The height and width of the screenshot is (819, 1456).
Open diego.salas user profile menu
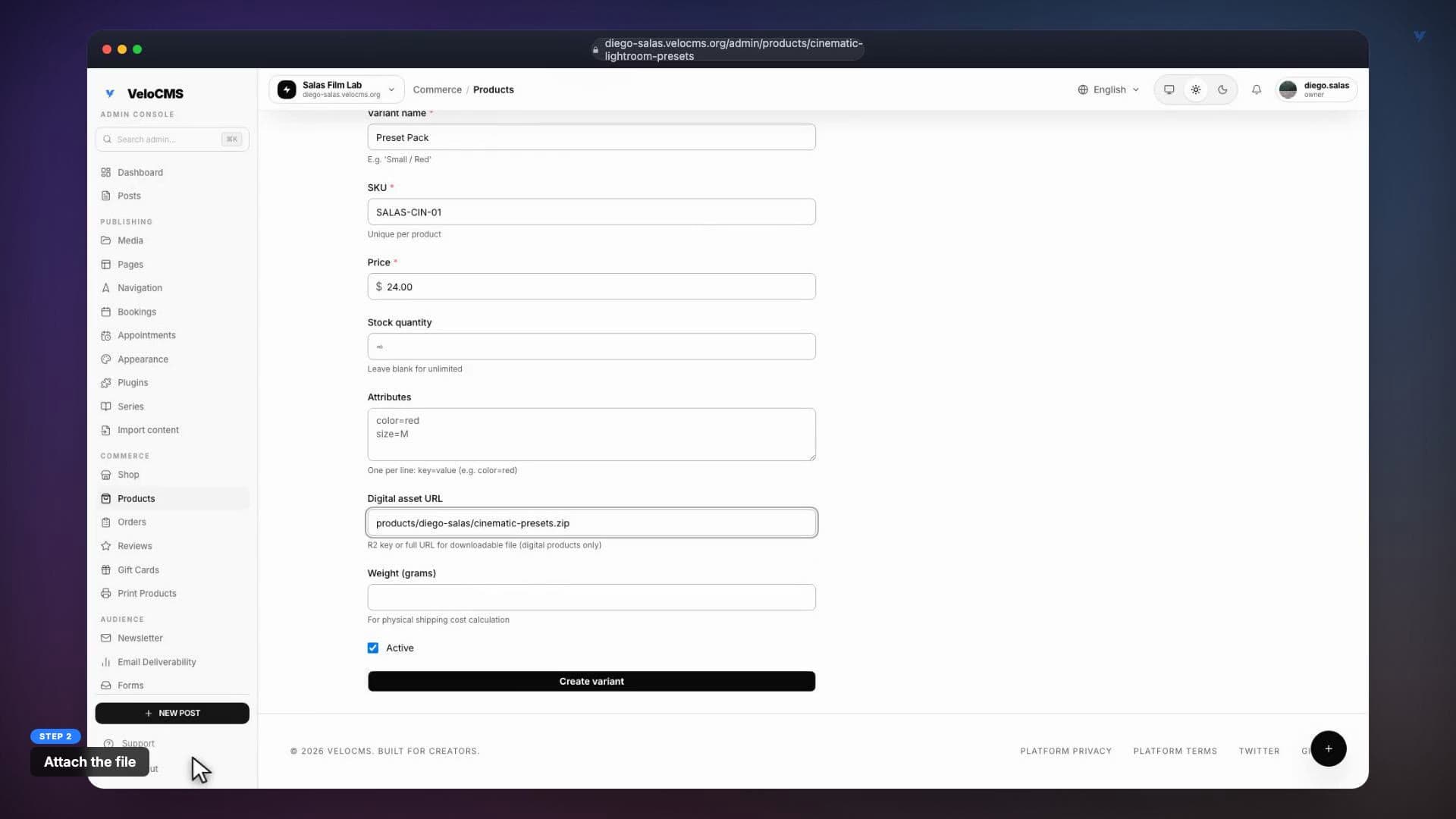click(1316, 89)
